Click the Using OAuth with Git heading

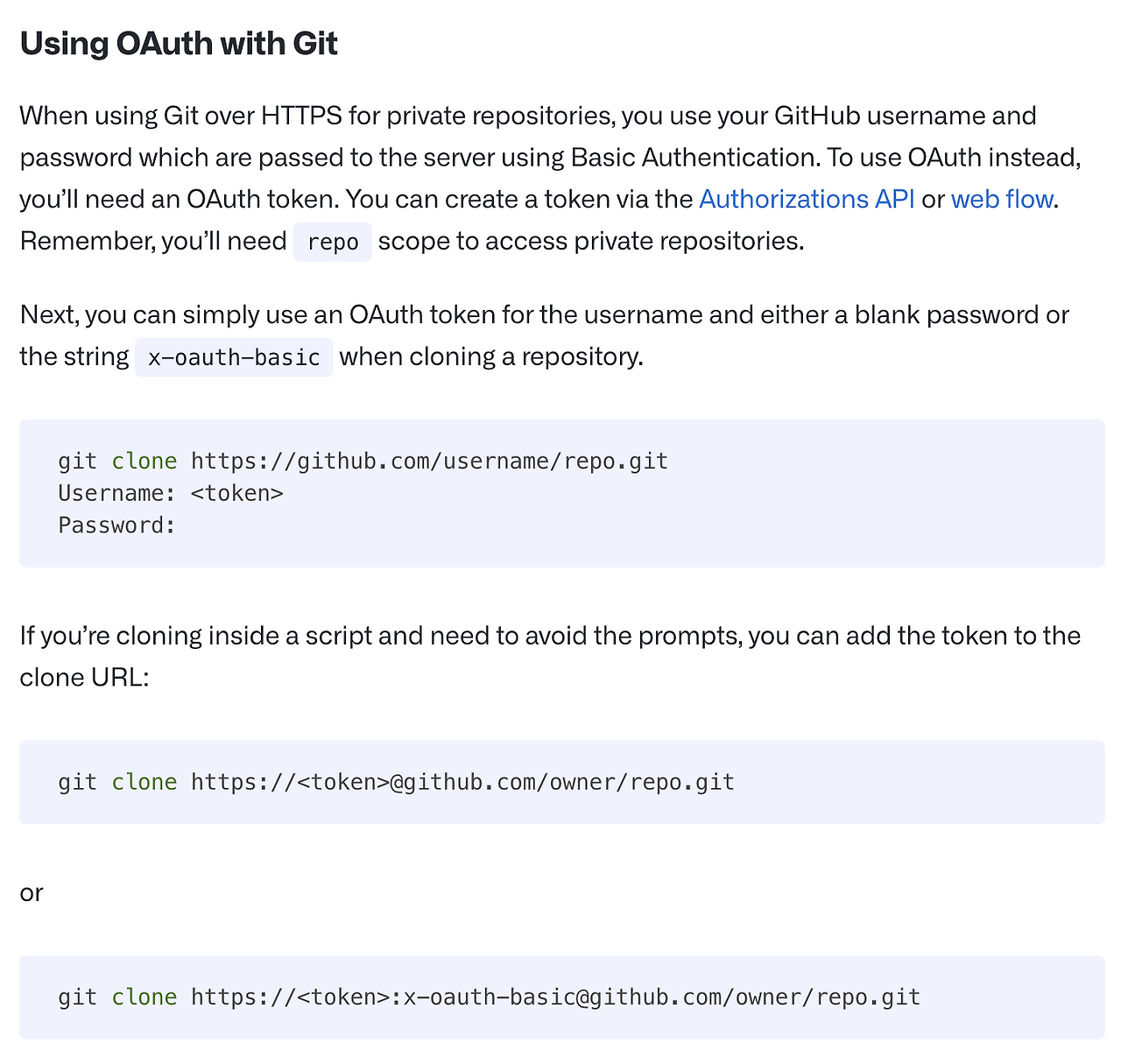pyautogui.click(x=178, y=43)
